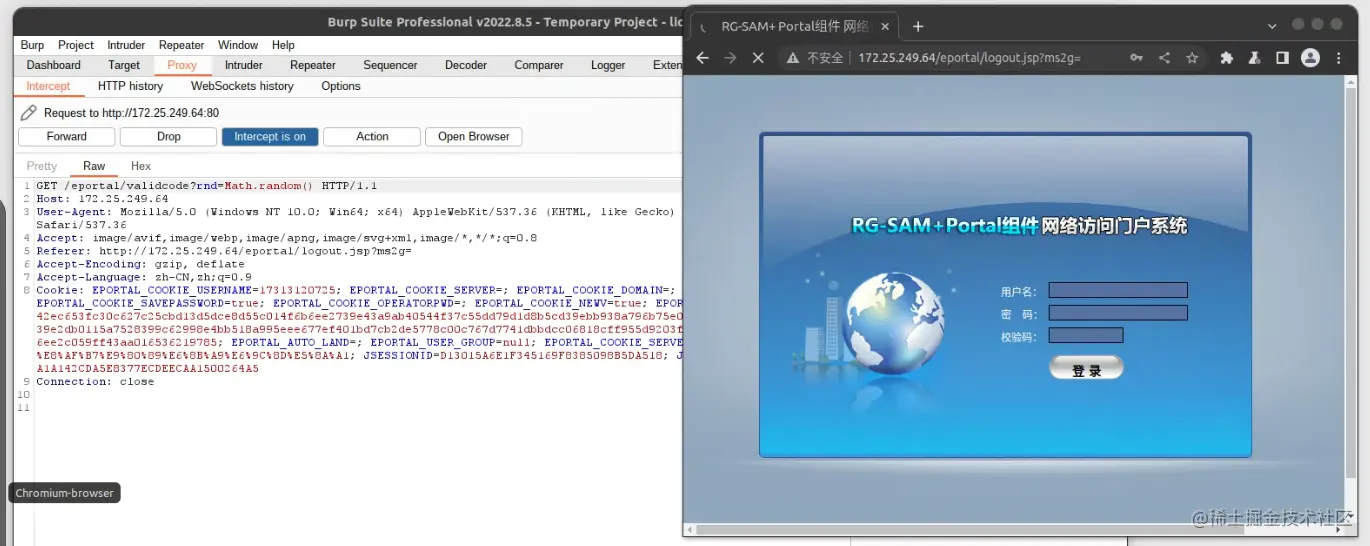Expand the tab search chevron
The width and height of the screenshot is (1370, 546).
tap(1272, 26)
